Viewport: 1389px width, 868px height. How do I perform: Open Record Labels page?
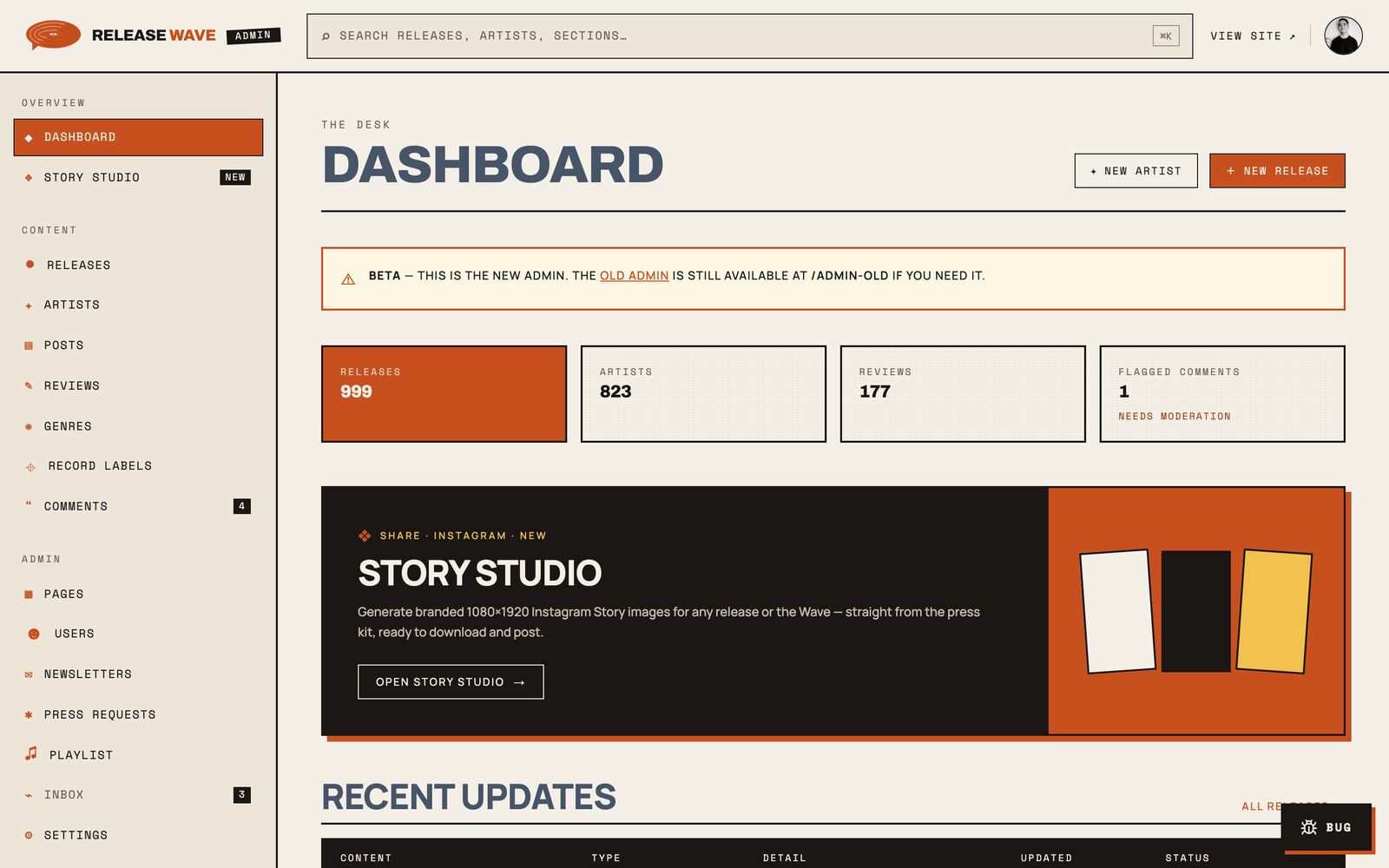pyautogui.click(x=138, y=466)
